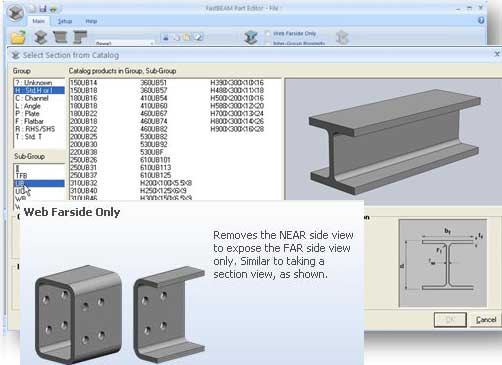The height and width of the screenshot is (365, 502).
Task: Select R : RHS/SHS in Group list
Action: point(35,129)
